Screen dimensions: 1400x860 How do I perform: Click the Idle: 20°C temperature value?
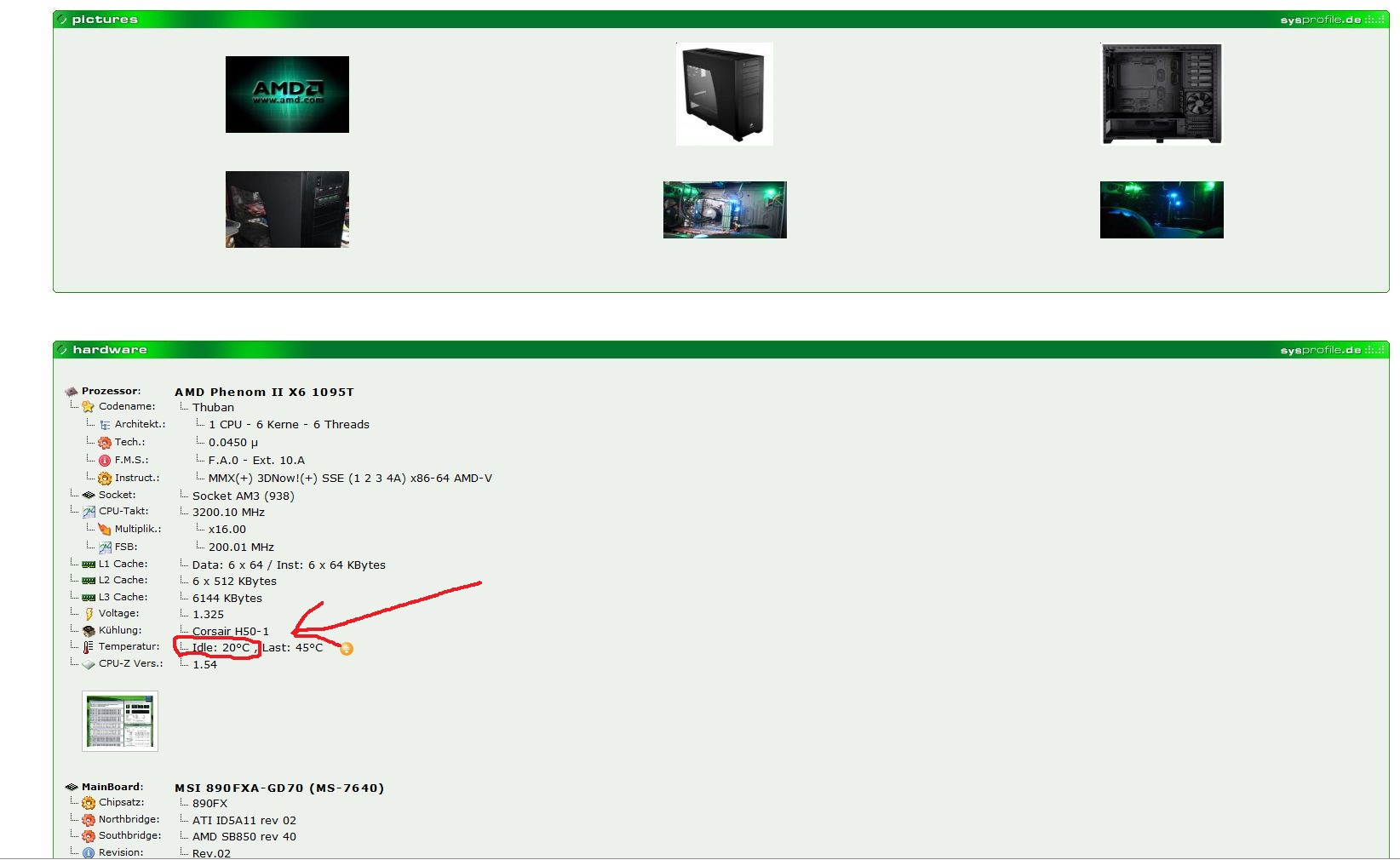pyautogui.click(x=221, y=648)
